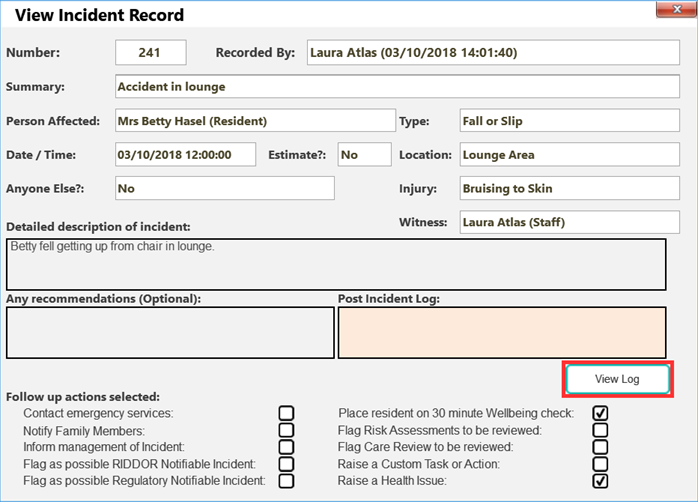Enable Raise a Custom Task or Action
The height and width of the screenshot is (502, 698).
coord(600,464)
